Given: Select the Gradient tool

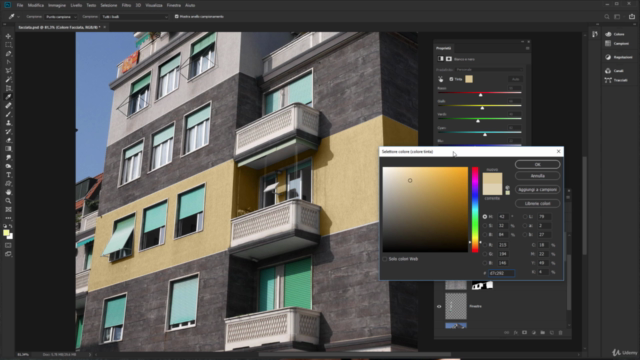Looking at the screenshot, I should (8, 149).
